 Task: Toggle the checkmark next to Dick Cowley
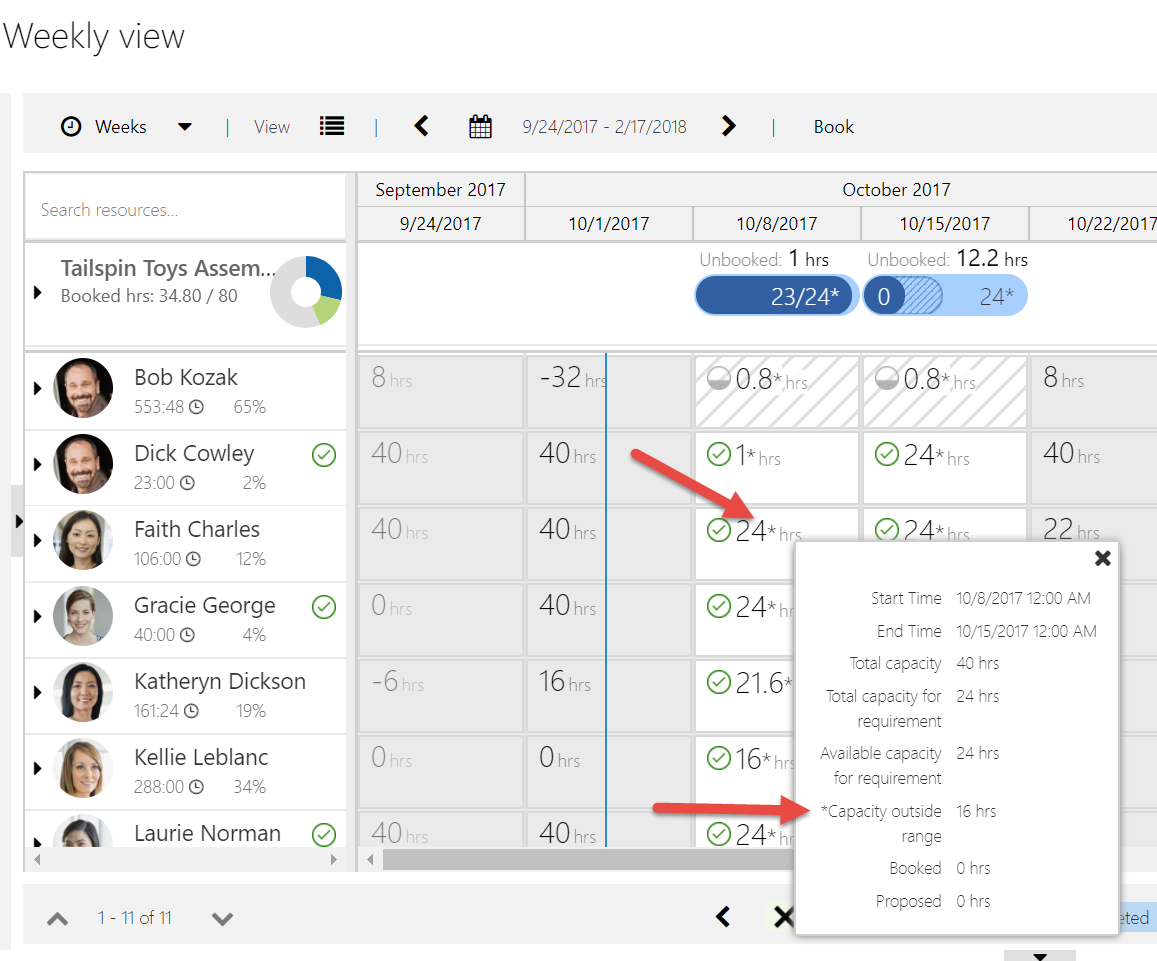(x=324, y=456)
